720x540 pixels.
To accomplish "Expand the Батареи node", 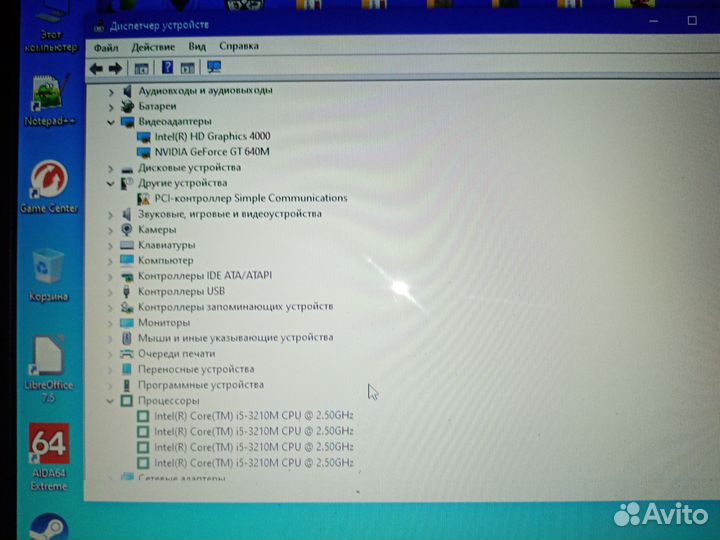I will point(111,107).
